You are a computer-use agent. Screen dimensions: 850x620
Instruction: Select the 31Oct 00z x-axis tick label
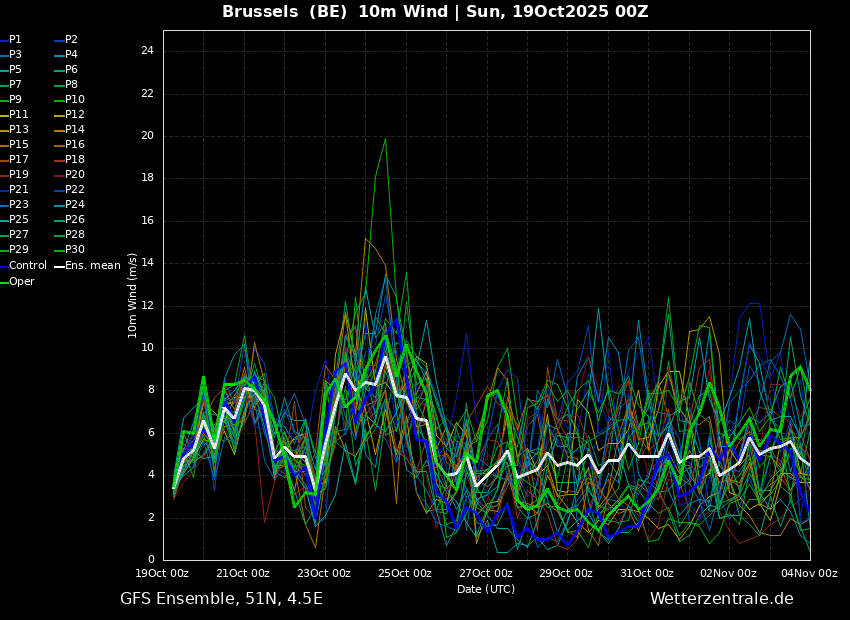pyautogui.click(x=647, y=573)
